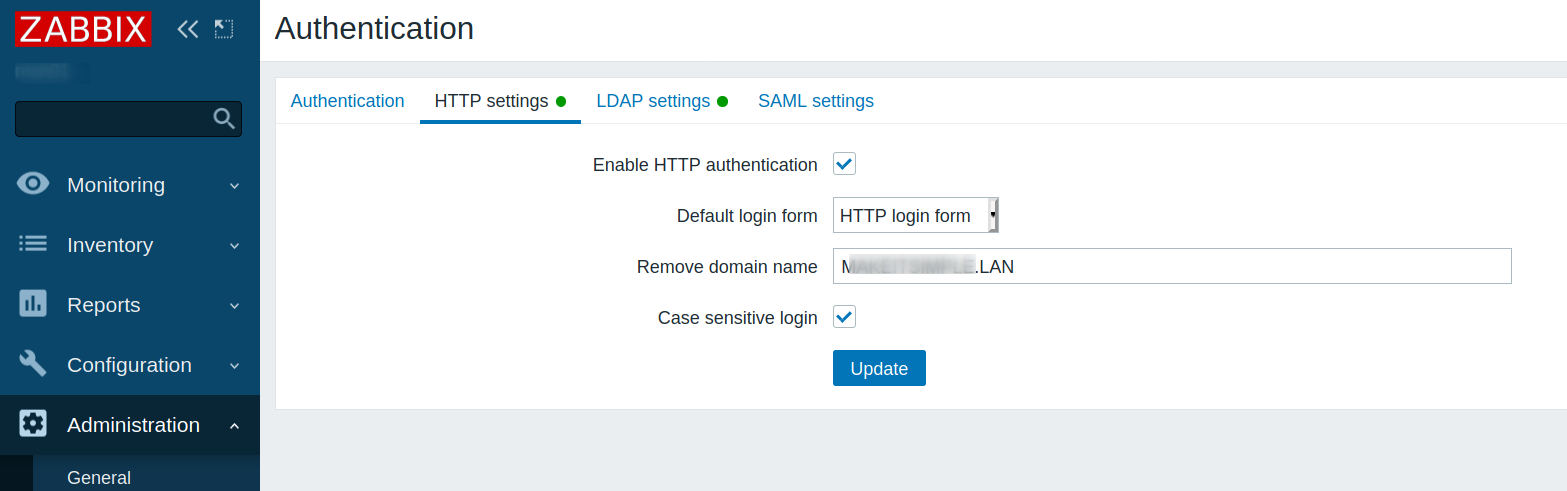Open Monitoring via the eye icon
This screenshot has height=491, width=1567.
[33, 184]
